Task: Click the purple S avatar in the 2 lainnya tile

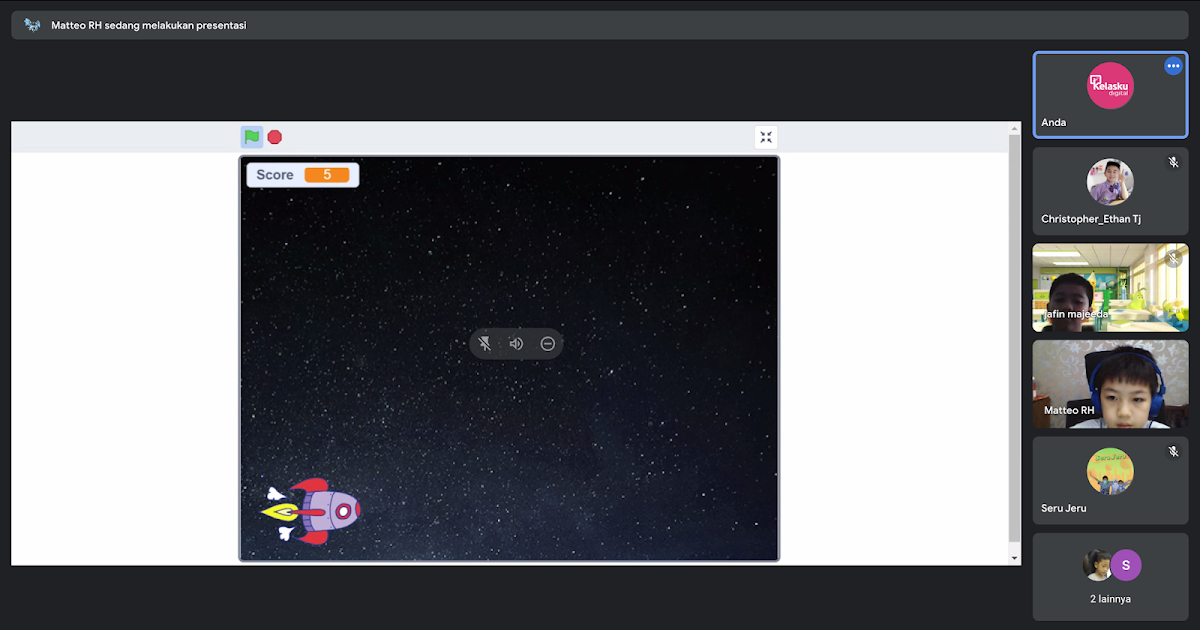Action: (x=1126, y=565)
